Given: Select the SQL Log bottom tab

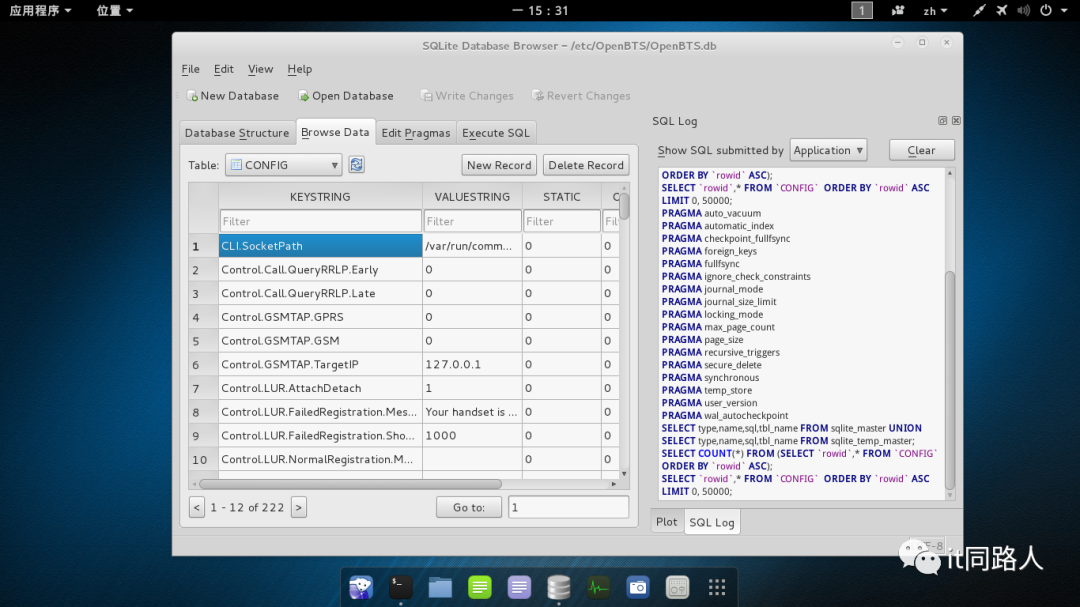Looking at the screenshot, I should (712, 522).
